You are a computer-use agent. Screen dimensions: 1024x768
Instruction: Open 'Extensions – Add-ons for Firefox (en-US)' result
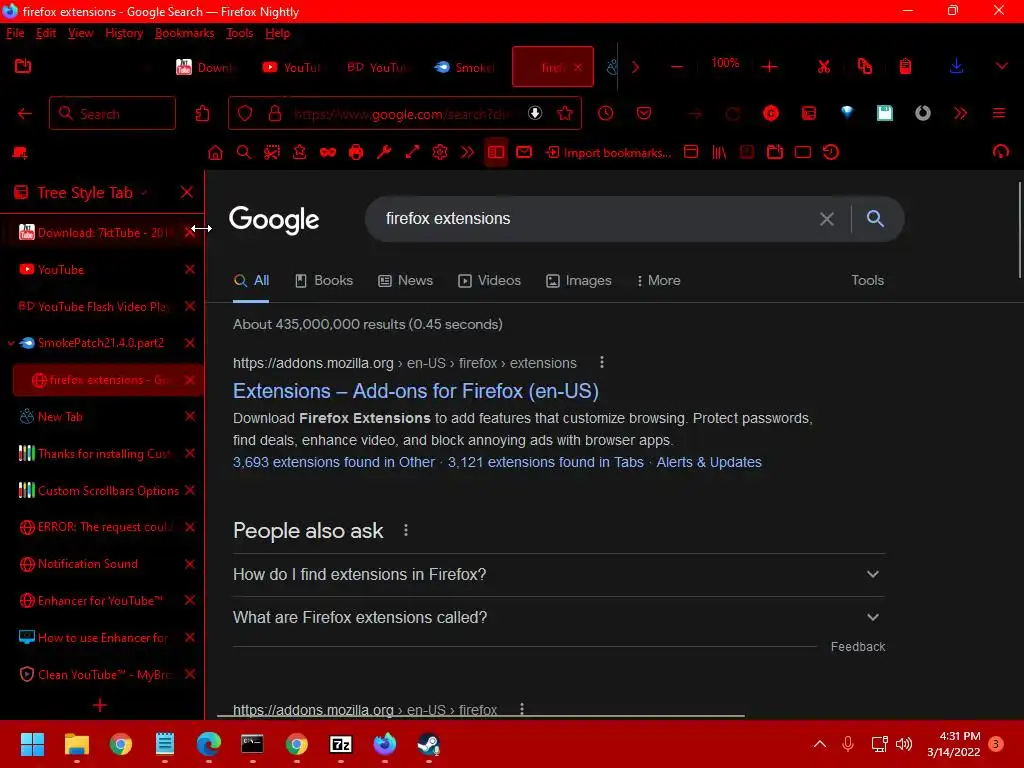pyautogui.click(x=416, y=391)
